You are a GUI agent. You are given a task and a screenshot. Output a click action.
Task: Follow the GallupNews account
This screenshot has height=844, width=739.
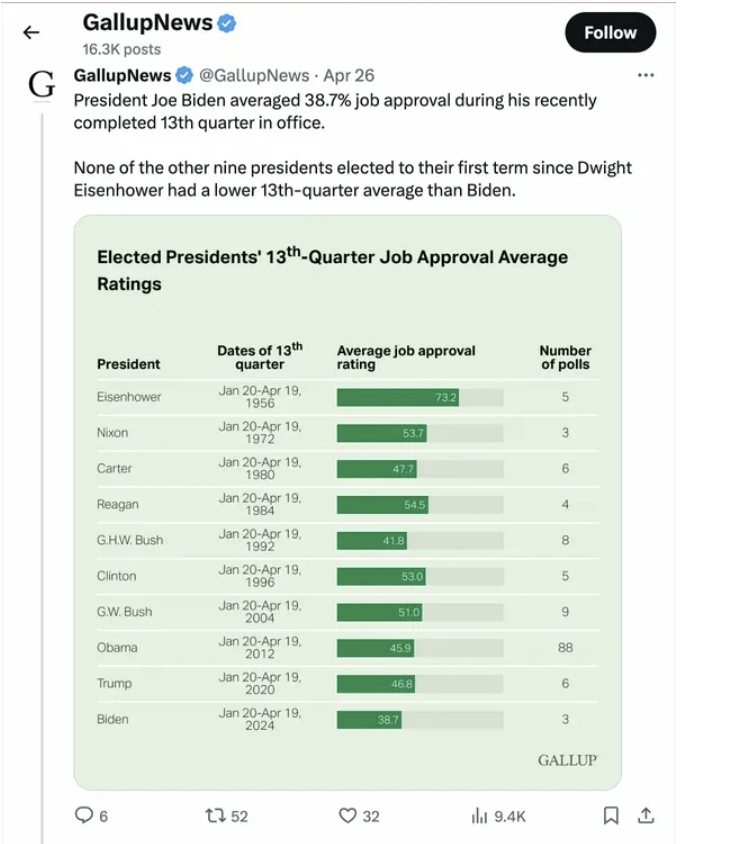click(610, 32)
